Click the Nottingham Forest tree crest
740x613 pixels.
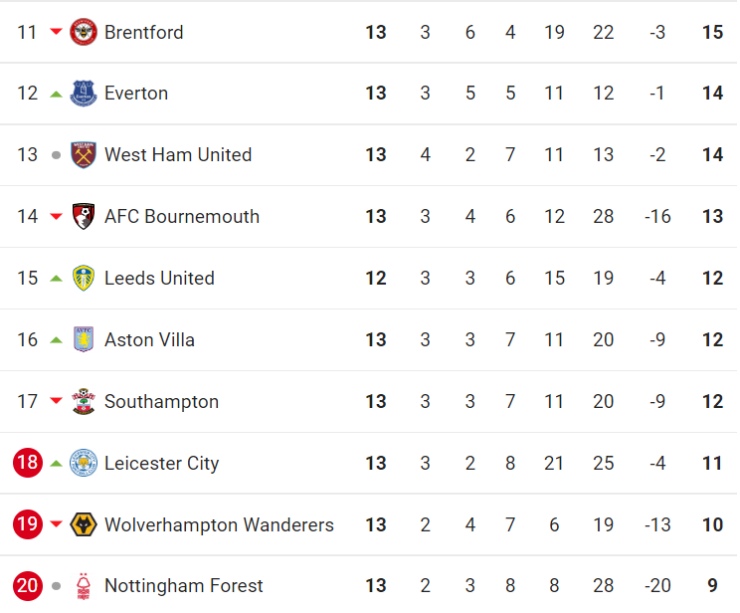click(84, 586)
